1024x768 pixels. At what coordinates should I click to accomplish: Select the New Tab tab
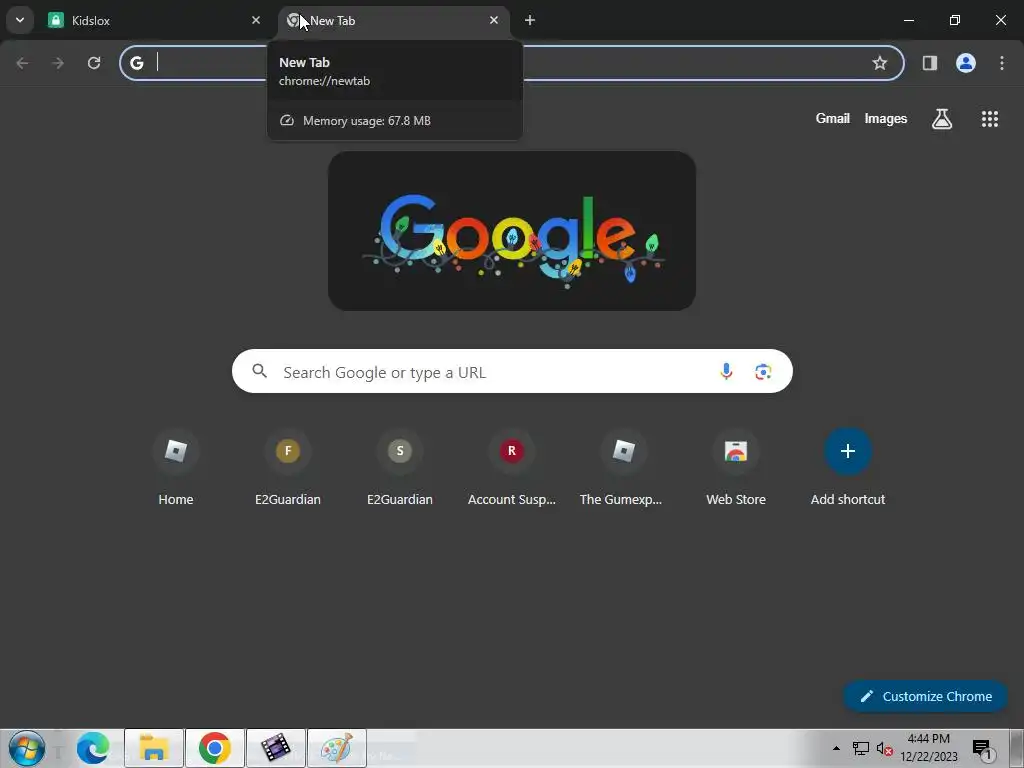click(394, 20)
